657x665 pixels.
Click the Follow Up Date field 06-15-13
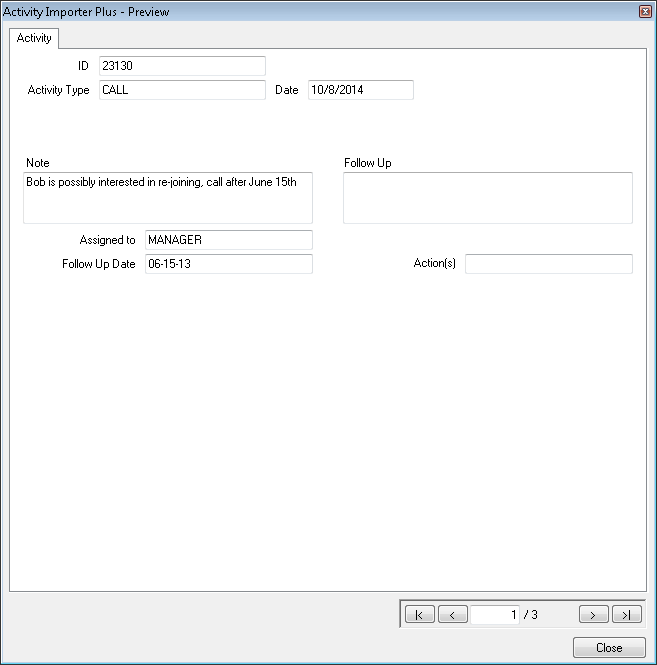tap(228, 264)
